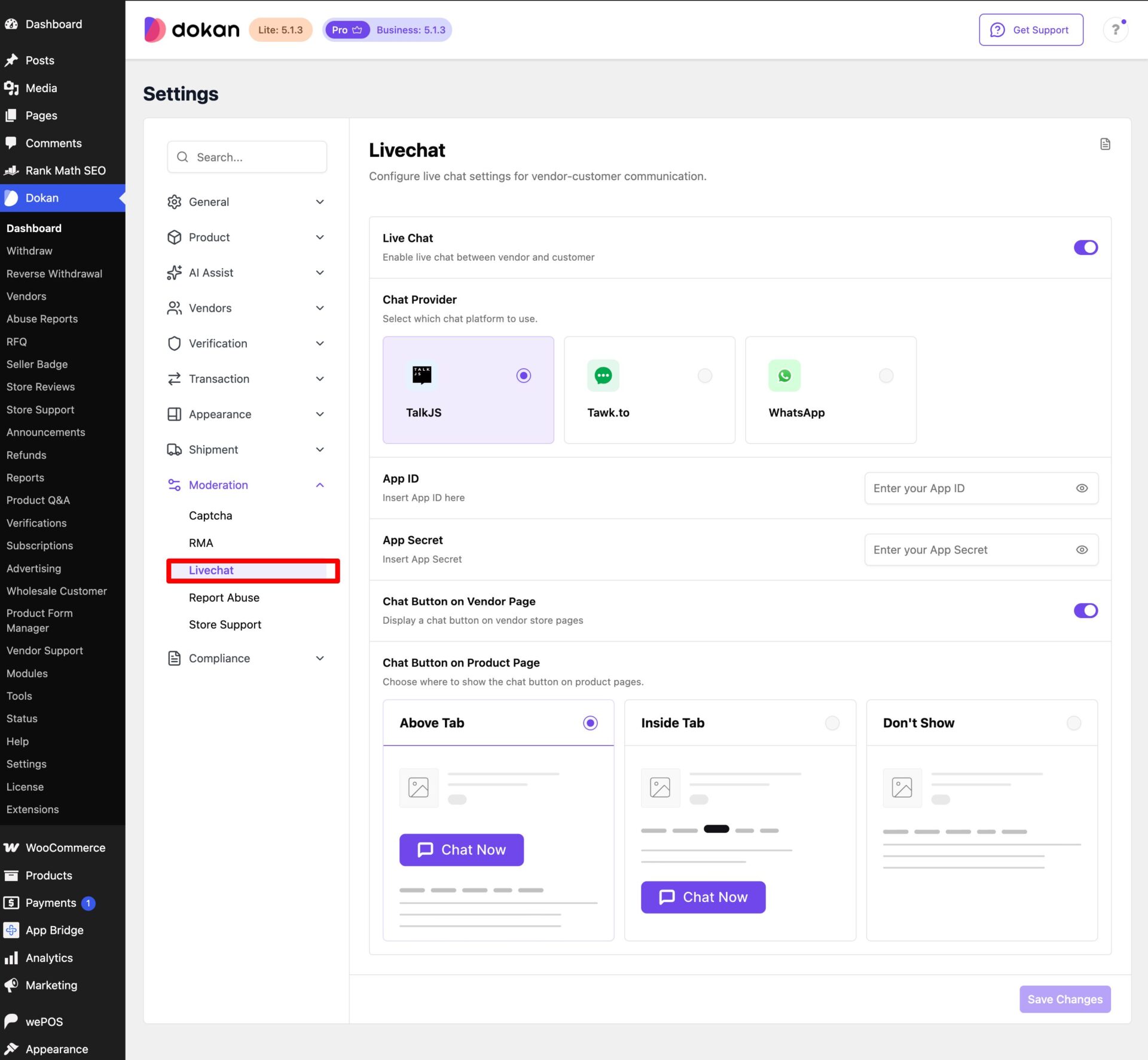
Task: Click the WhatsApp provider icon
Action: tap(784, 375)
